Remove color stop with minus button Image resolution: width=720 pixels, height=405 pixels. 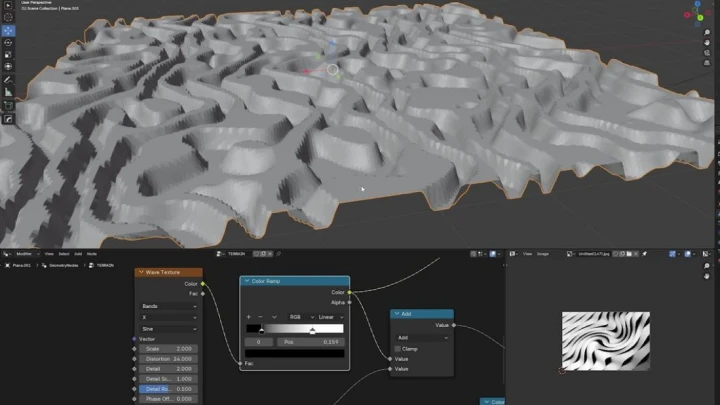(260, 317)
